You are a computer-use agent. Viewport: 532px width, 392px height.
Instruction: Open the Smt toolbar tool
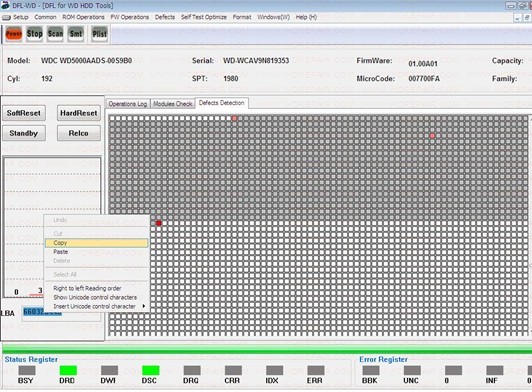[76, 34]
